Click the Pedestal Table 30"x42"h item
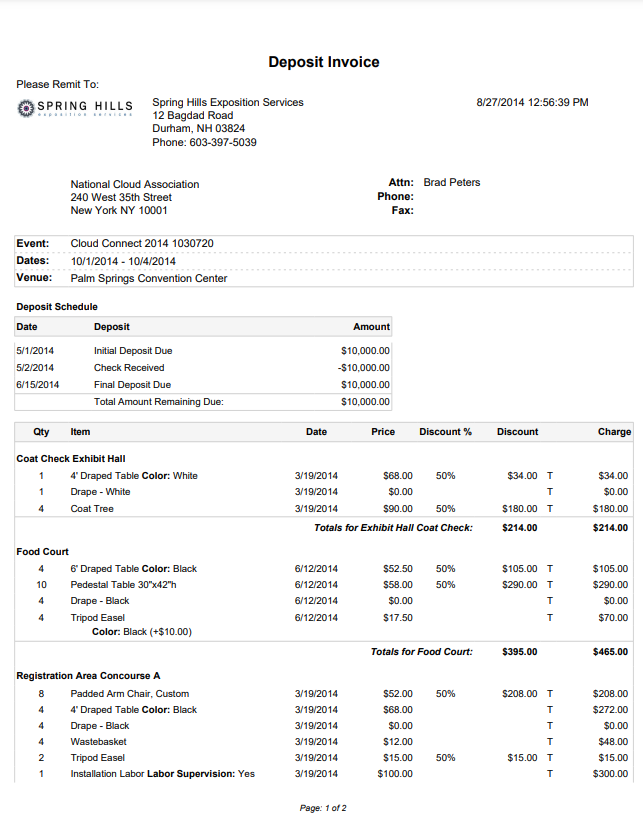643x814 pixels. coord(124,584)
